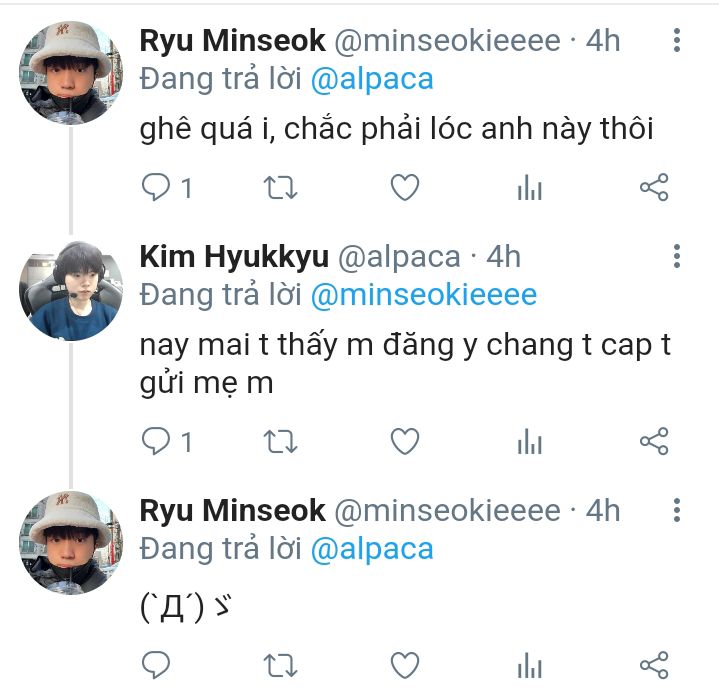Reply to the emoticon tweet
Viewport: 719px width, 696px height.
pyautogui.click(x=156, y=664)
